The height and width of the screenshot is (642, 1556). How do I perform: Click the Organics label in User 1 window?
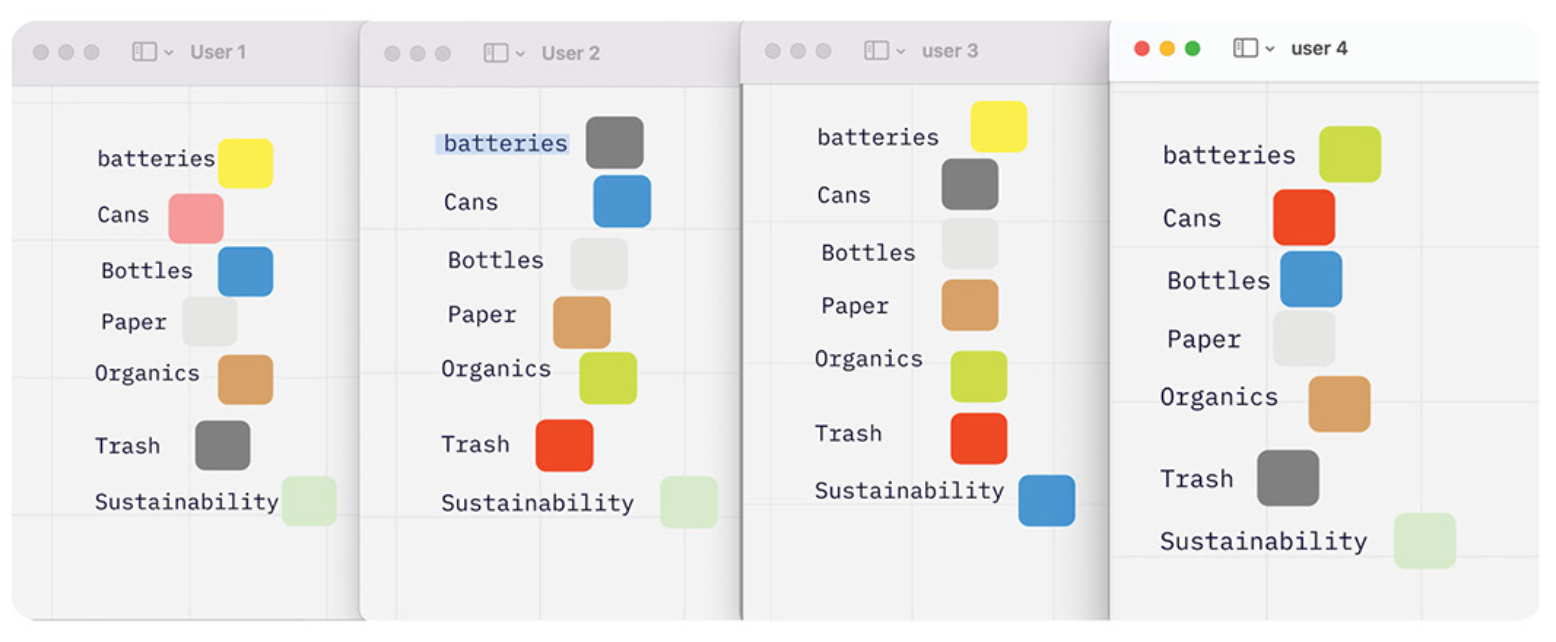pyautogui.click(x=147, y=373)
